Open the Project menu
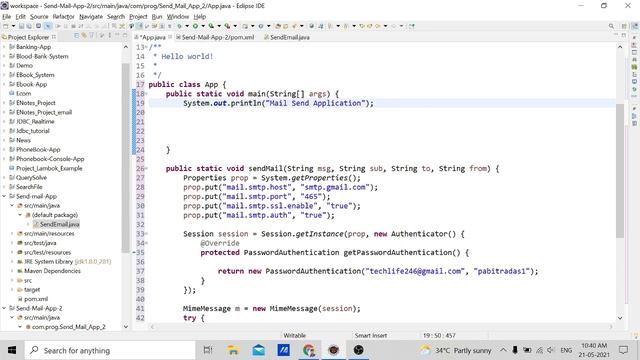This screenshot has height=360, width=640. [138, 16]
